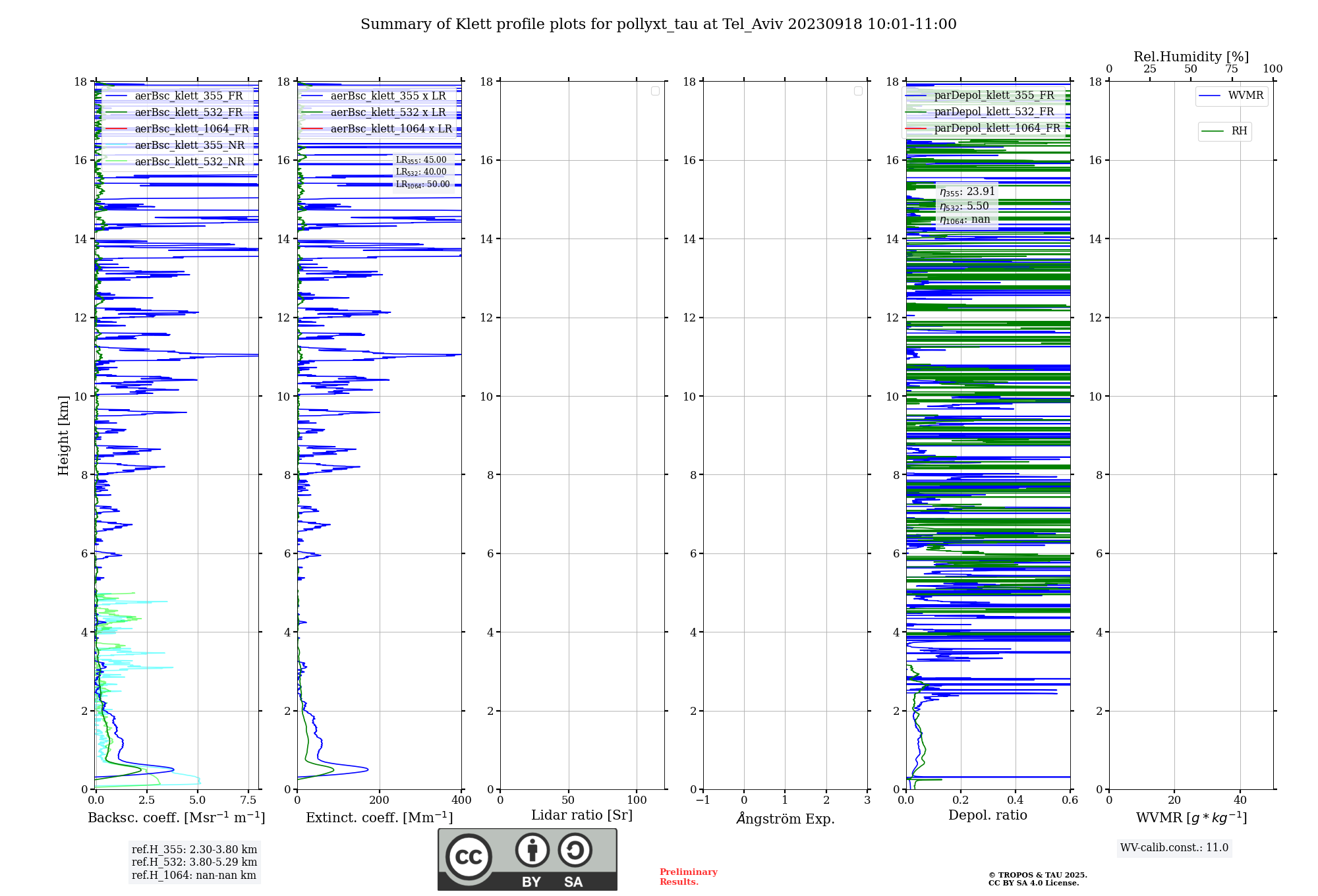Click the red Preliminary Results text
The width and height of the screenshot is (1318, 896).
point(689,877)
